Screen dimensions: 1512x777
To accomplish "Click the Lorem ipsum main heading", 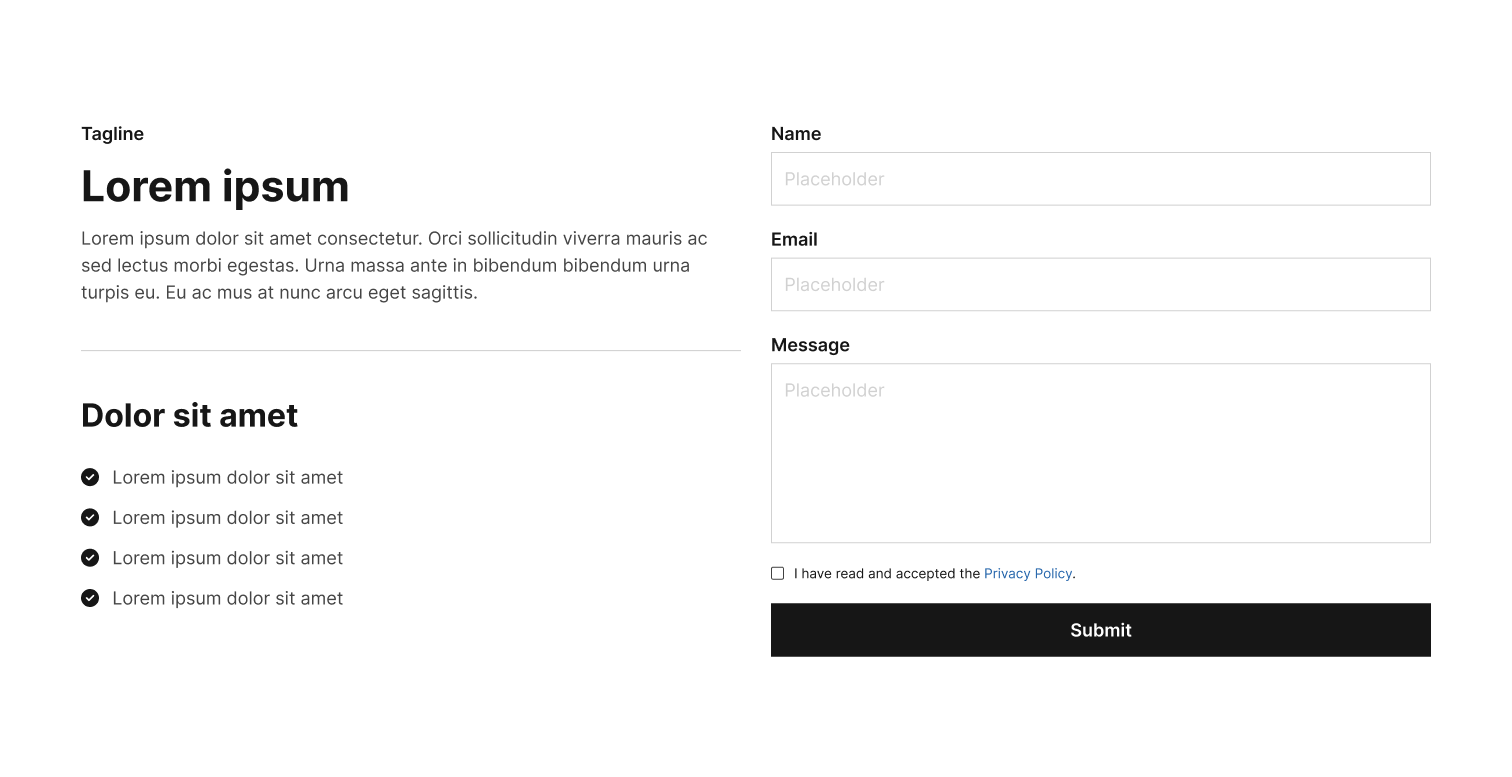I will tap(215, 187).
